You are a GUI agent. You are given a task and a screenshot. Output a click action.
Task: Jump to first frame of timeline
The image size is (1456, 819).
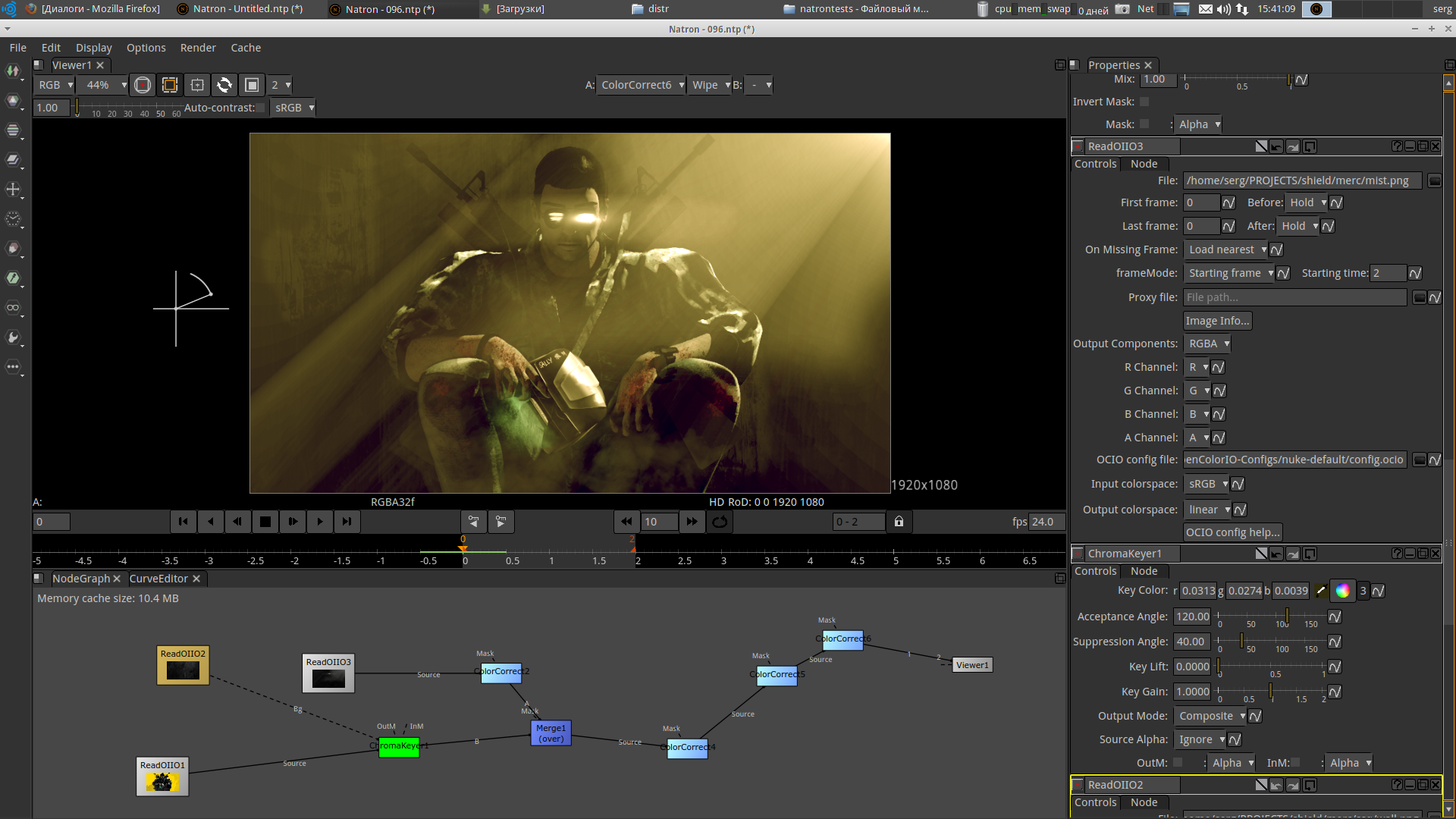[x=183, y=522]
